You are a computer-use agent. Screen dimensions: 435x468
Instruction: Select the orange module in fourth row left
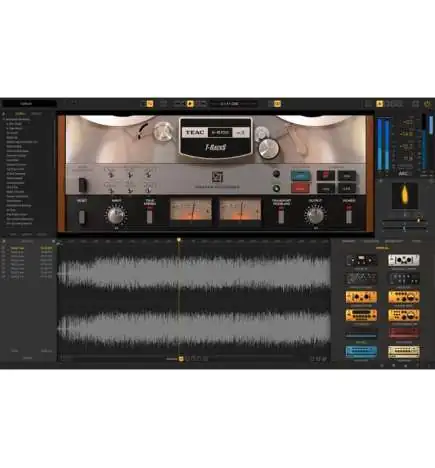[x=361, y=315]
